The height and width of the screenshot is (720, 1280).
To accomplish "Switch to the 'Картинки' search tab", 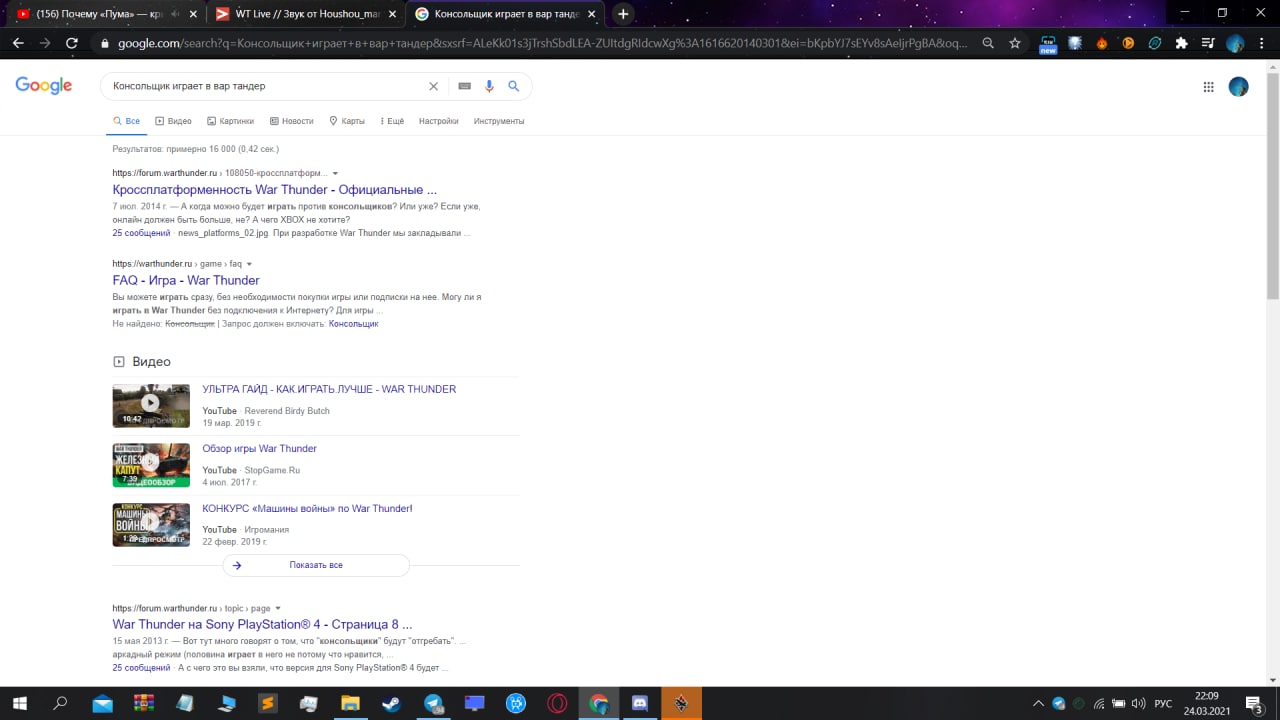I will click(x=230, y=121).
